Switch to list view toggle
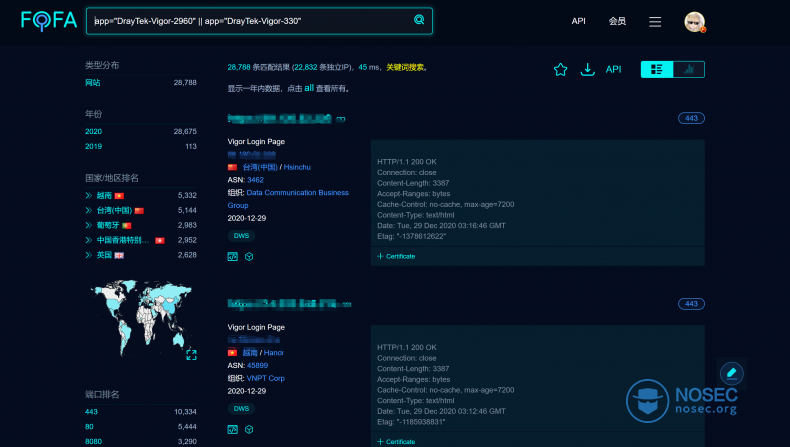Viewport: 790px width, 447px height. pyautogui.click(x=656, y=70)
